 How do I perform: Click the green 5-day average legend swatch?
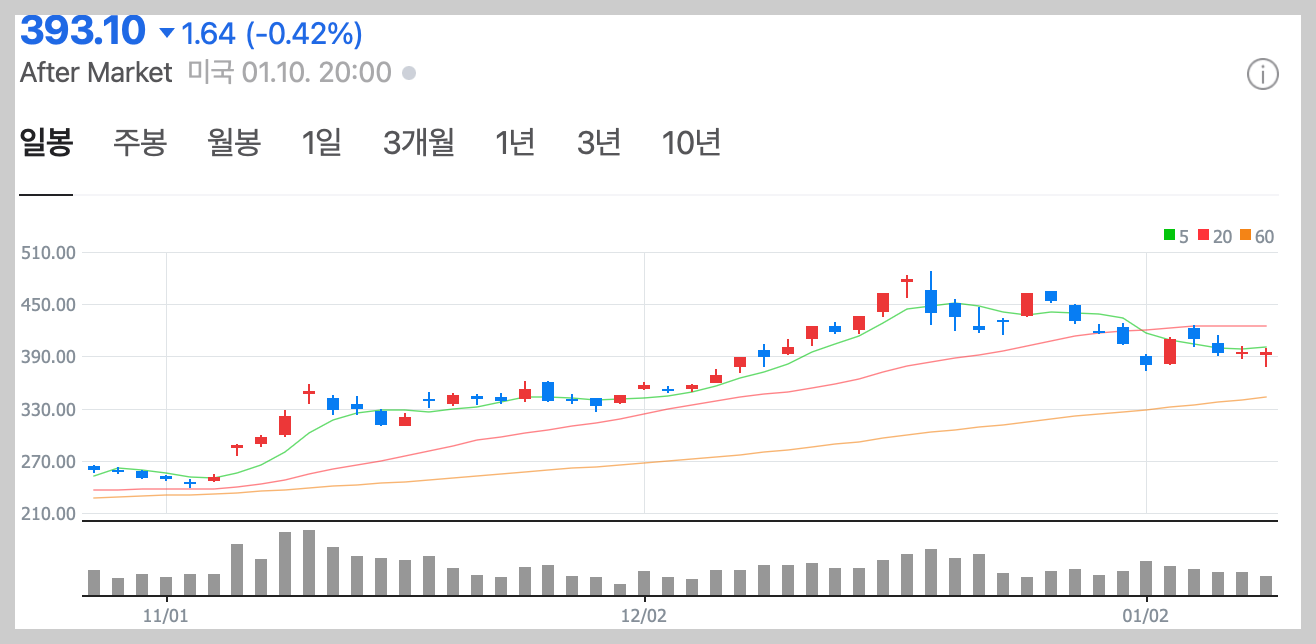[x=1169, y=236]
